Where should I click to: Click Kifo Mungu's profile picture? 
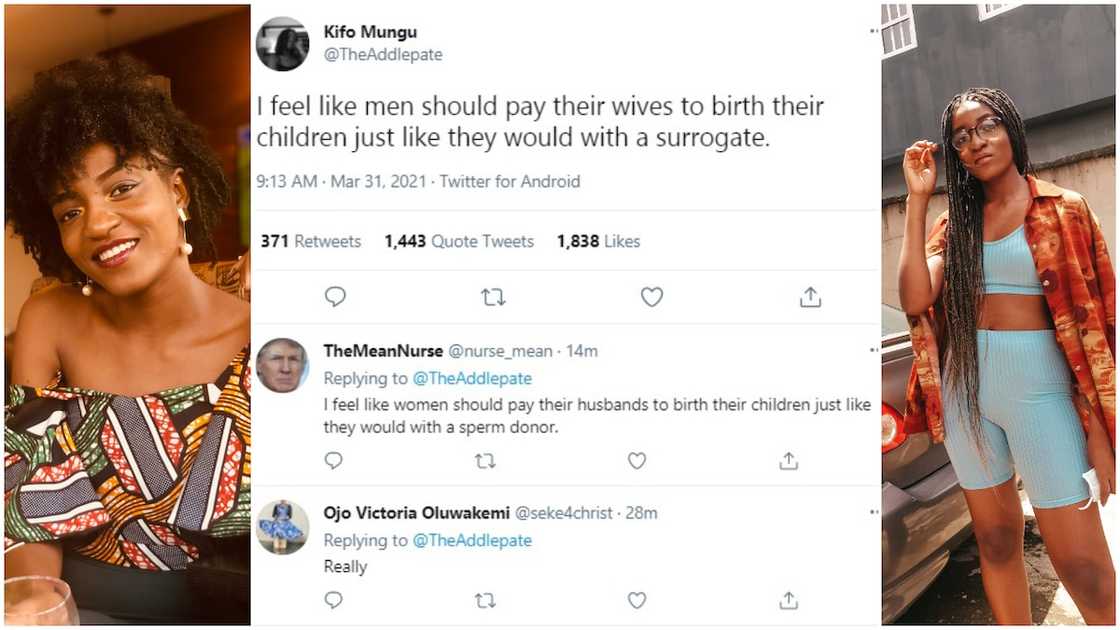(x=284, y=40)
